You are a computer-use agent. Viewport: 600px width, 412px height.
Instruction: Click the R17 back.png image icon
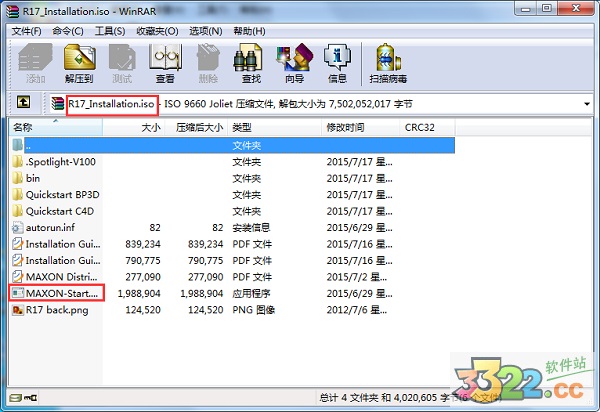[18, 310]
